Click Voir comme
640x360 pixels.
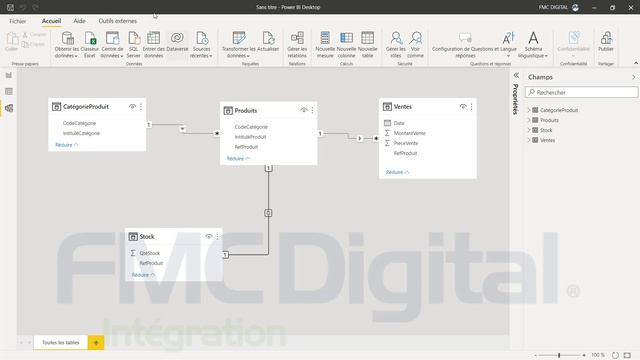(415, 44)
